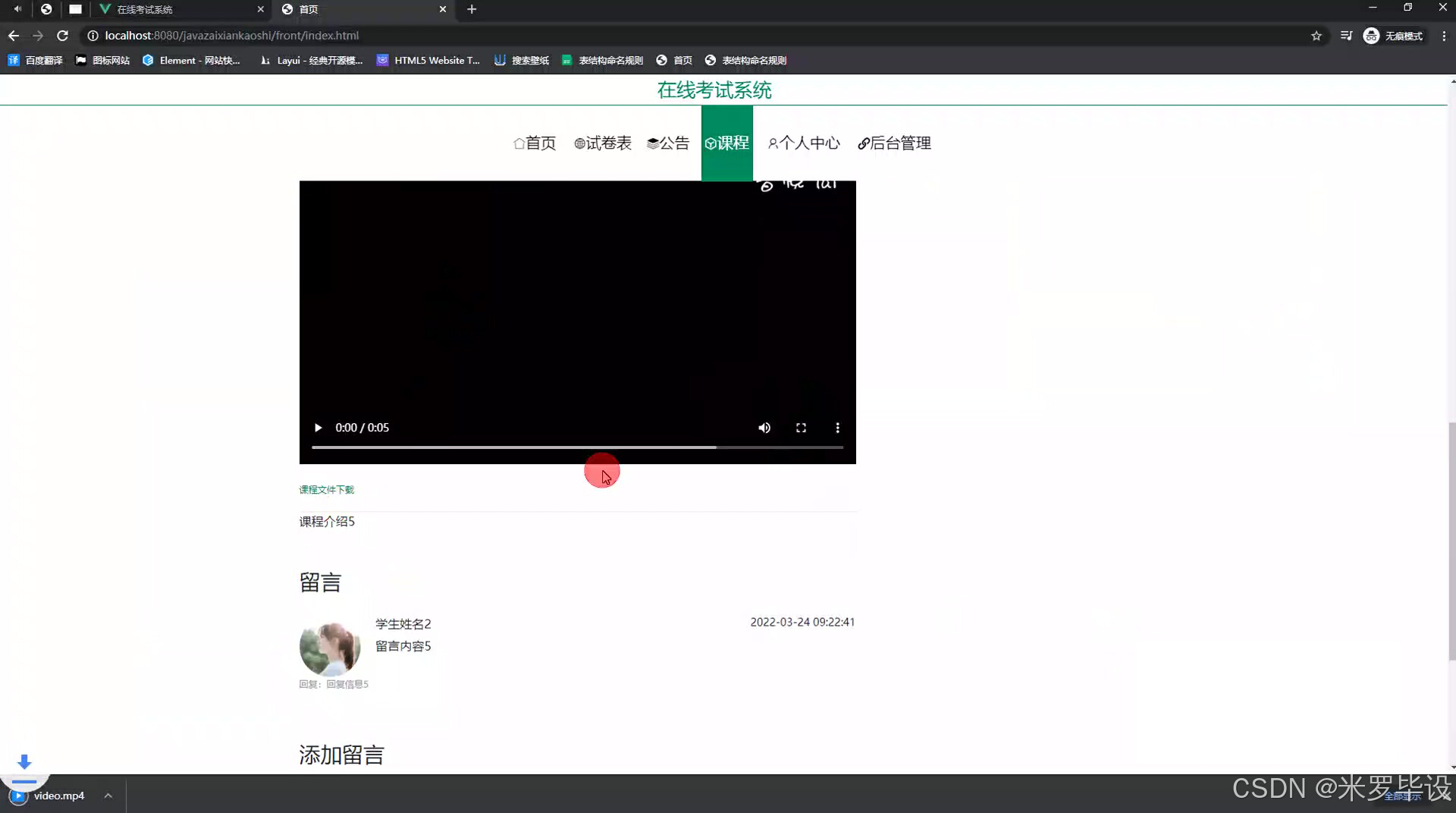This screenshot has height=813, width=1456.
Task: Reload the current page
Action: (x=63, y=36)
